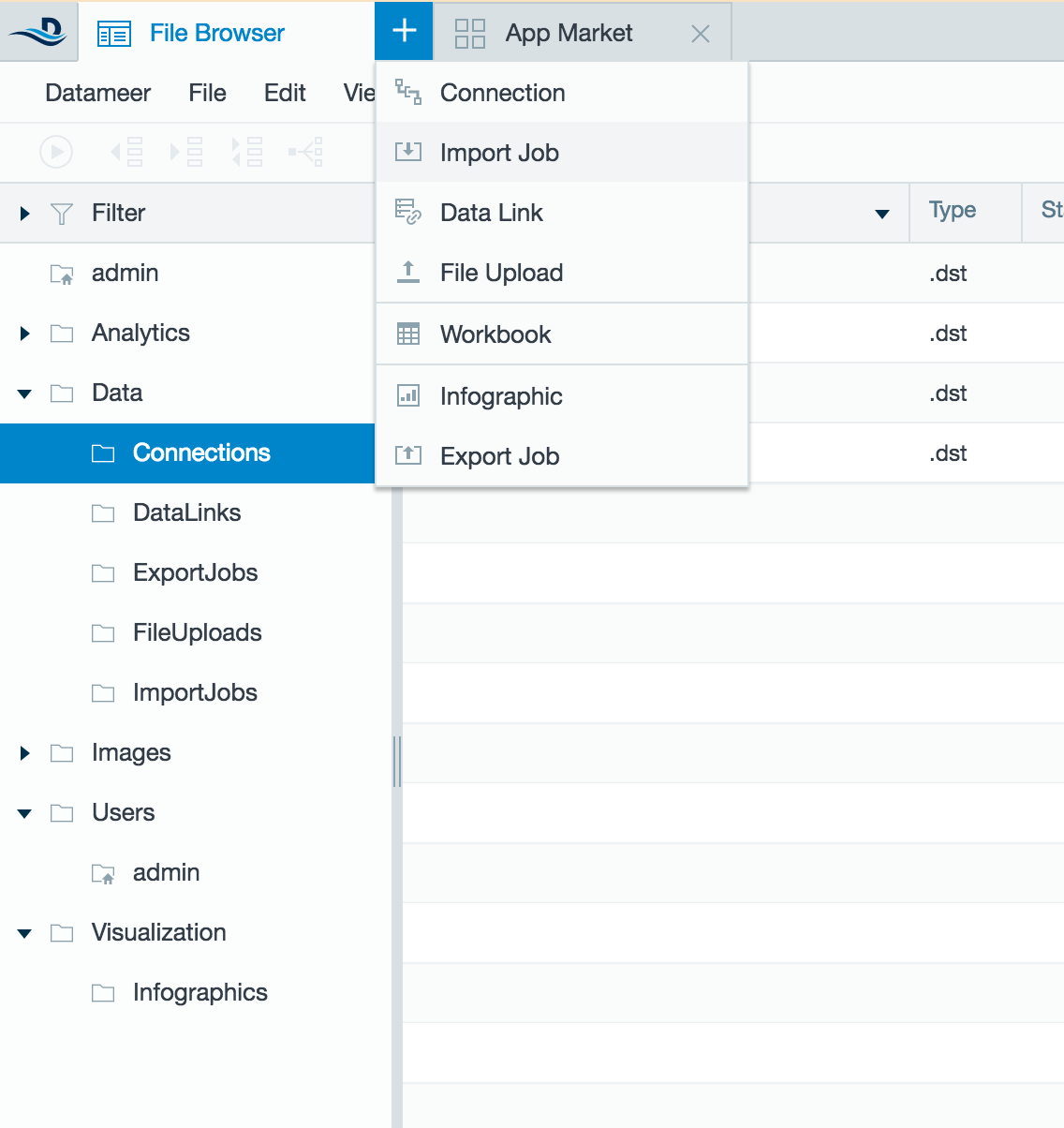Open the column sort dropdown arrow
The image size is (1064, 1128).
(x=881, y=215)
